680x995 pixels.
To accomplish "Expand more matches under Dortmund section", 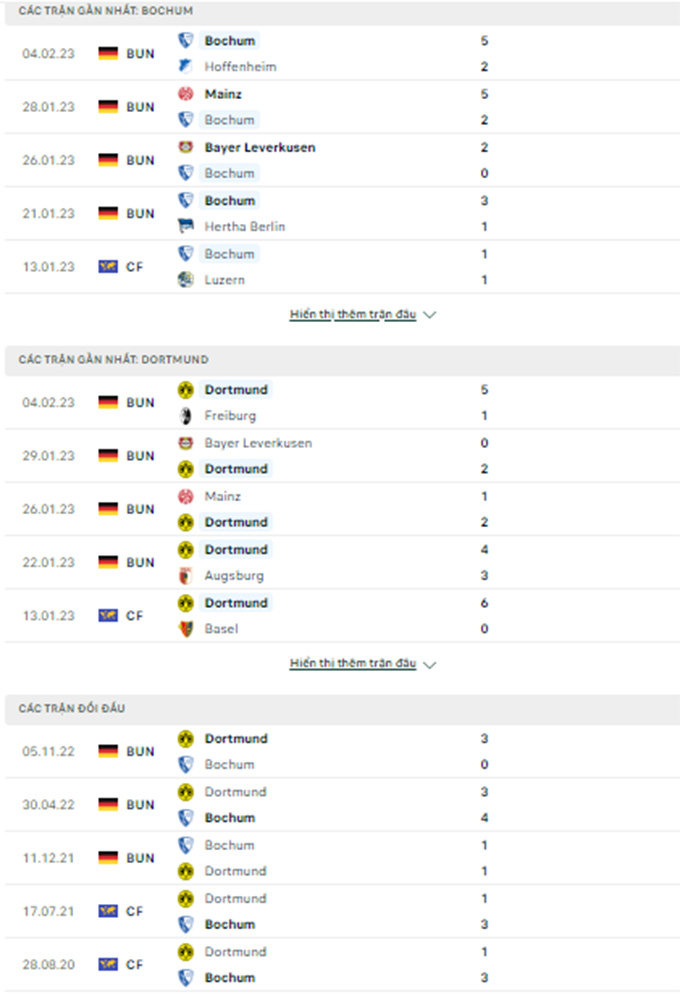I will [x=353, y=663].
